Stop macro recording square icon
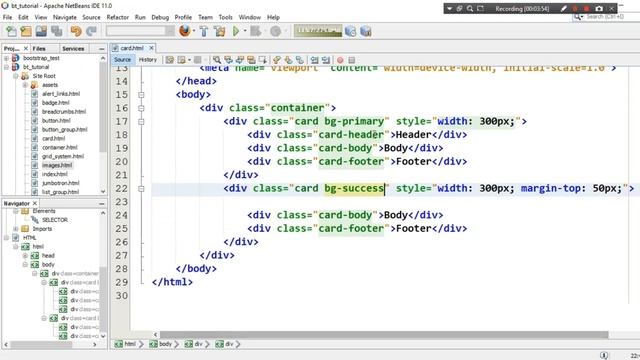 pos(351,60)
